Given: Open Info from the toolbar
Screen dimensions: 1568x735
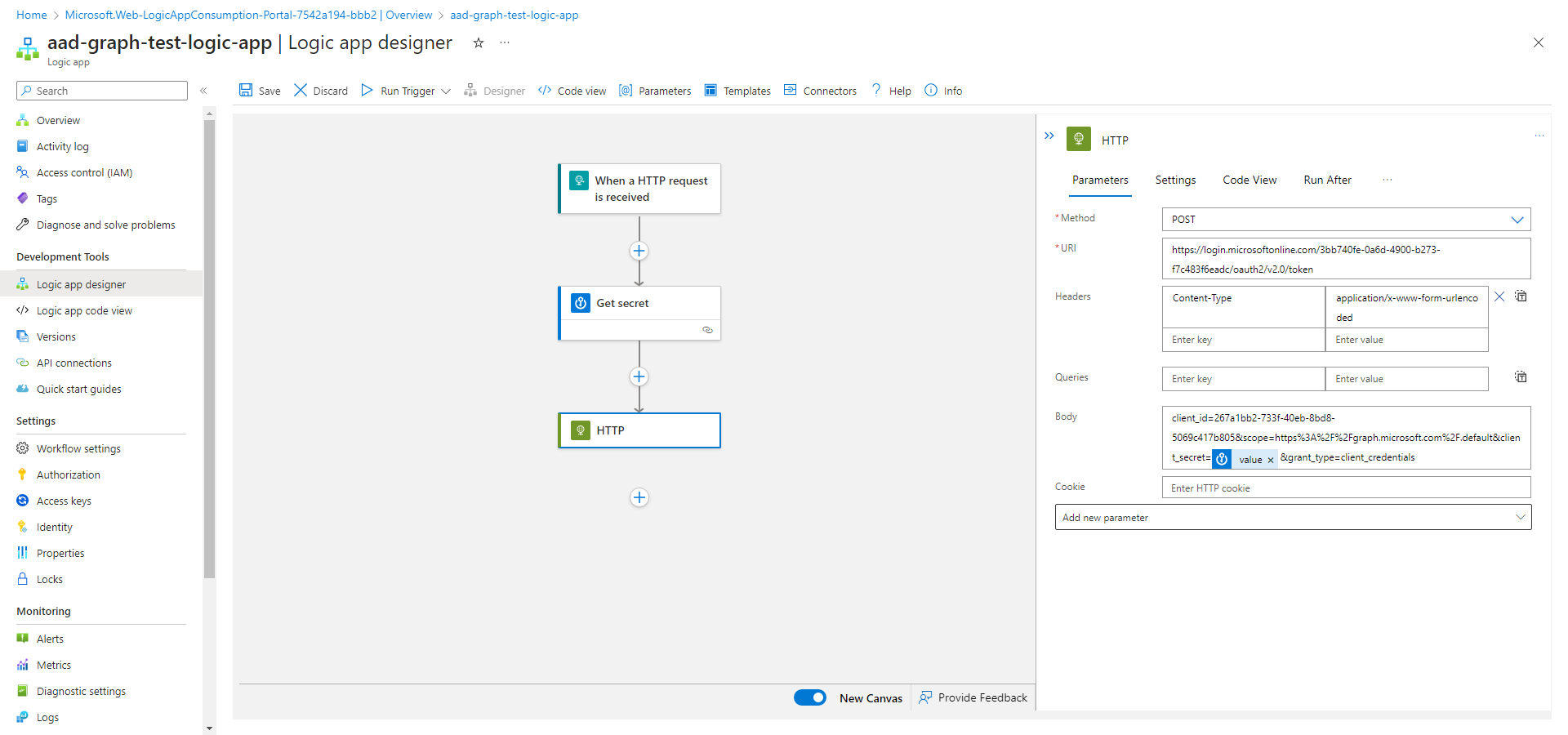Looking at the screenshot, I should pyautogui.click(x=943, y=91).
